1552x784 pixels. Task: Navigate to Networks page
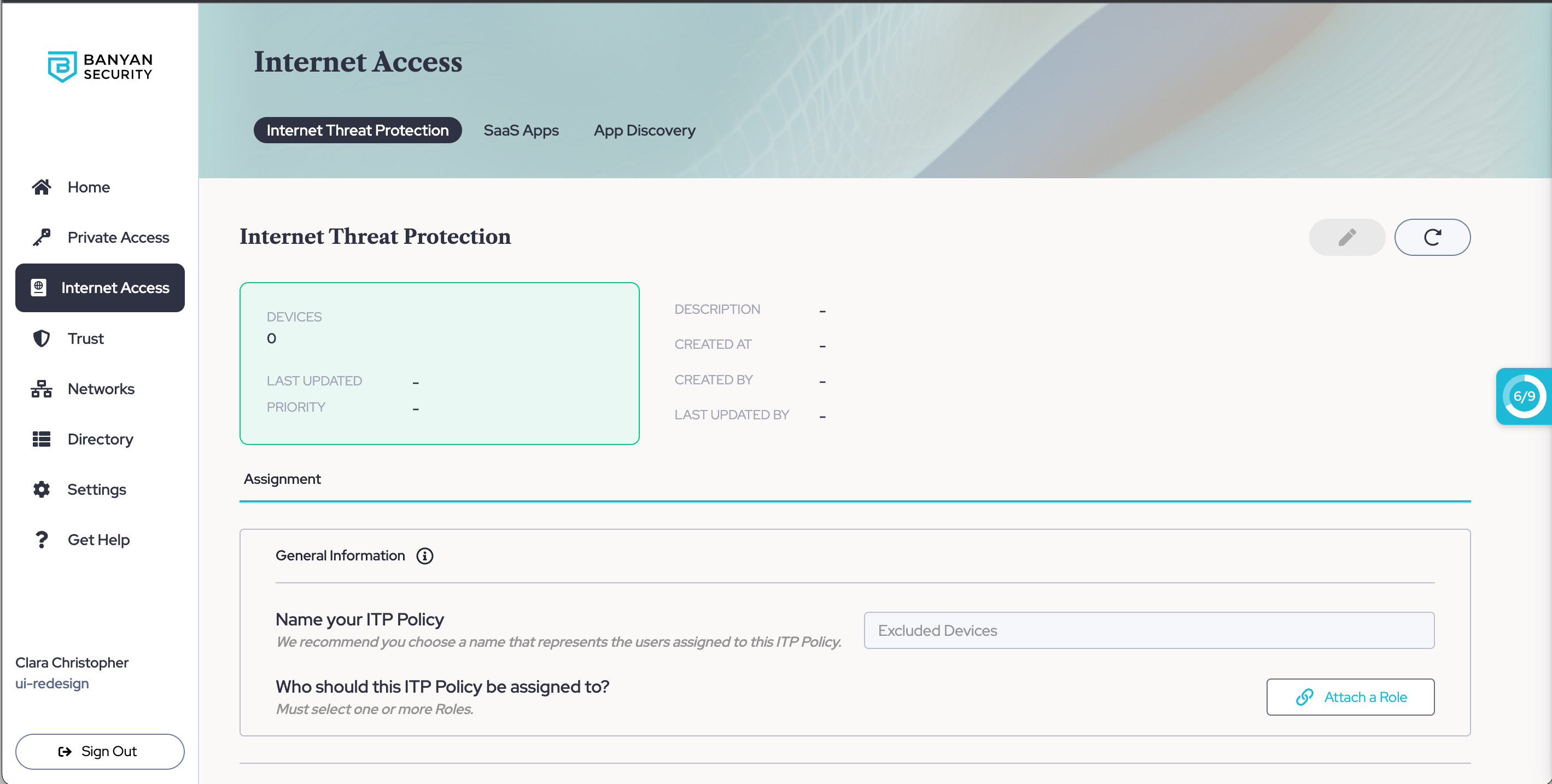(x=101, y=389)
